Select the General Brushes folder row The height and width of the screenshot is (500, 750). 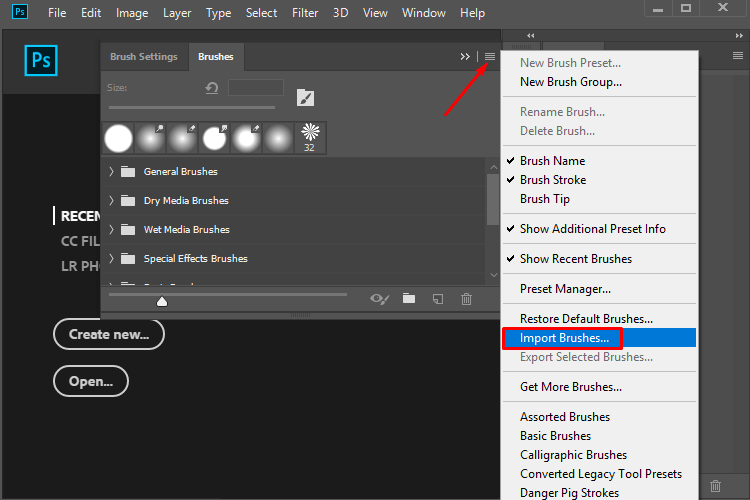click(294, 171)
